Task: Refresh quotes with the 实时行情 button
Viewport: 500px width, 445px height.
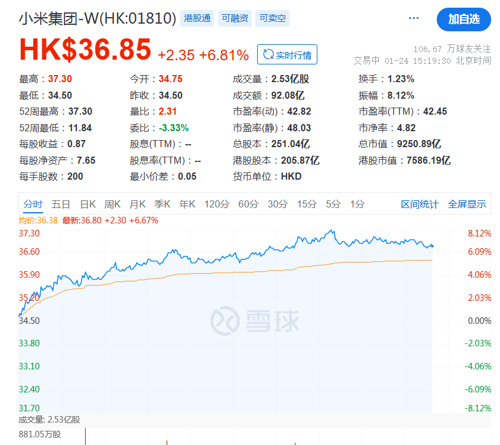Action: point(287,54)
